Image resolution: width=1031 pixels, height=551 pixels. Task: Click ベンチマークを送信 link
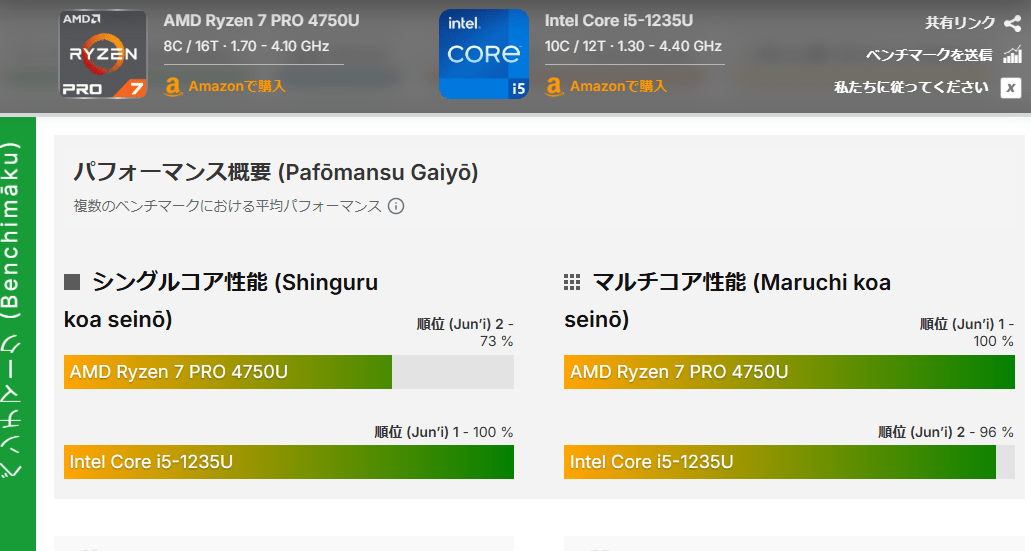[x=929, y=55]
